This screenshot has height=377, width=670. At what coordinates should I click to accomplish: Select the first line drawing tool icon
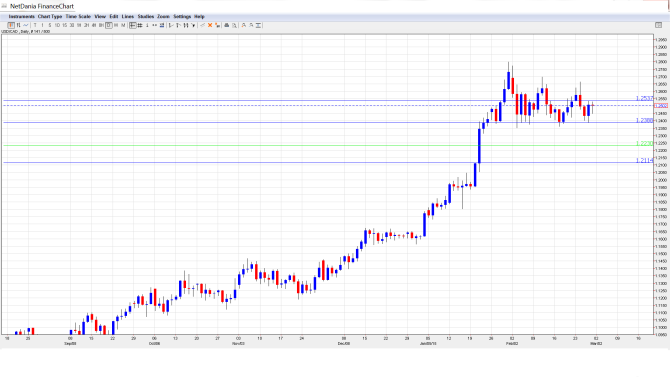tap(171, 26)
